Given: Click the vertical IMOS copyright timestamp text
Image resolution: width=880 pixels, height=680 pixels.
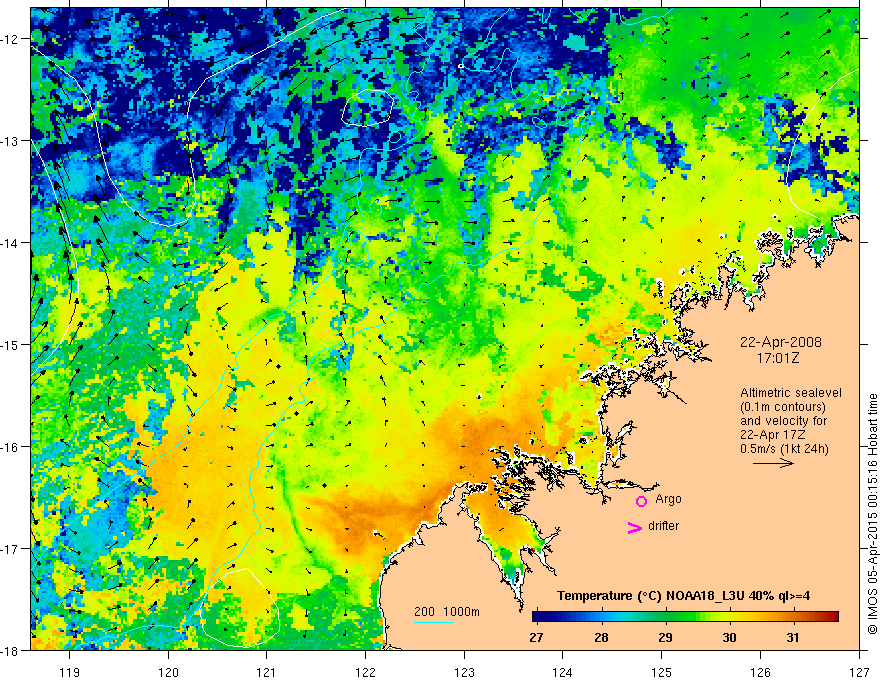Looking at the screenshot, I should pyautogui.click(x=872, y=516).
